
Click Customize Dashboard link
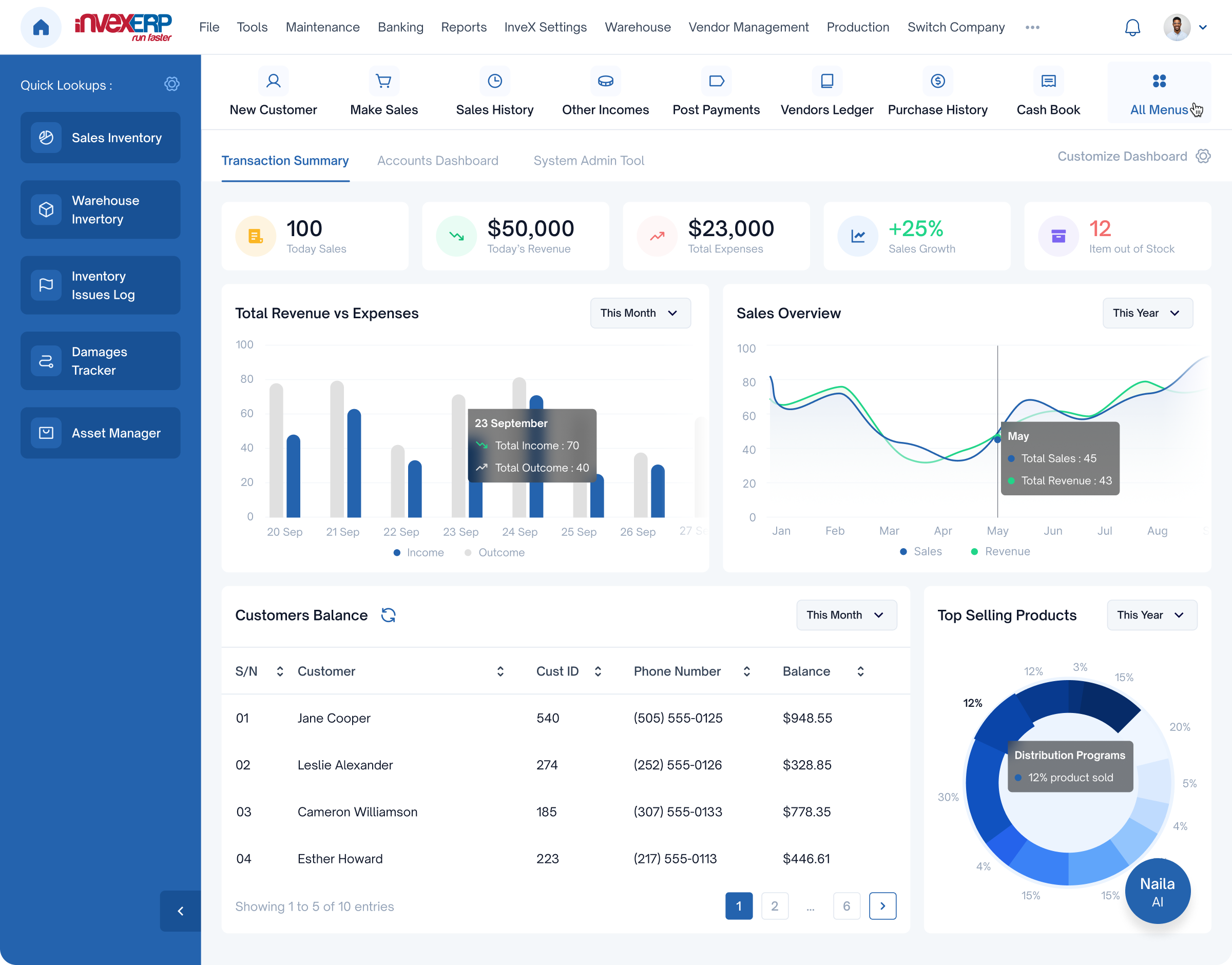(x=1122, y=156)
